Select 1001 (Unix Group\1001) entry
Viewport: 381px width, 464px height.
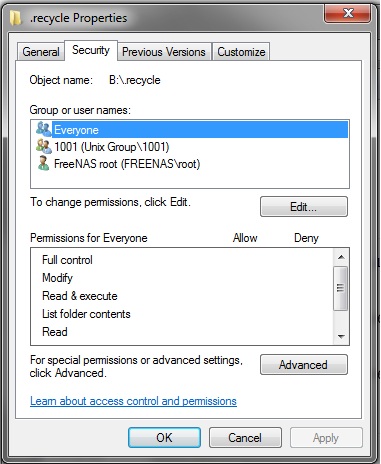[111, 147]
